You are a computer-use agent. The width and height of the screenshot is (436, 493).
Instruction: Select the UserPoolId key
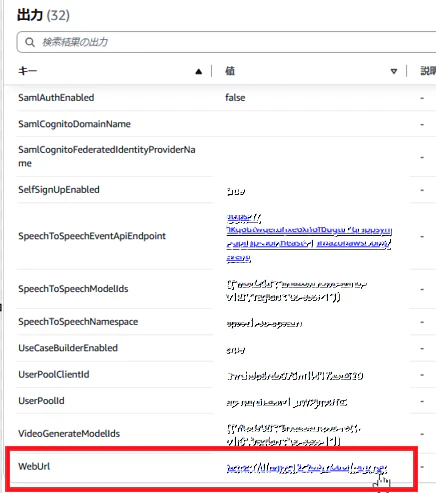[x=41, y=401]
